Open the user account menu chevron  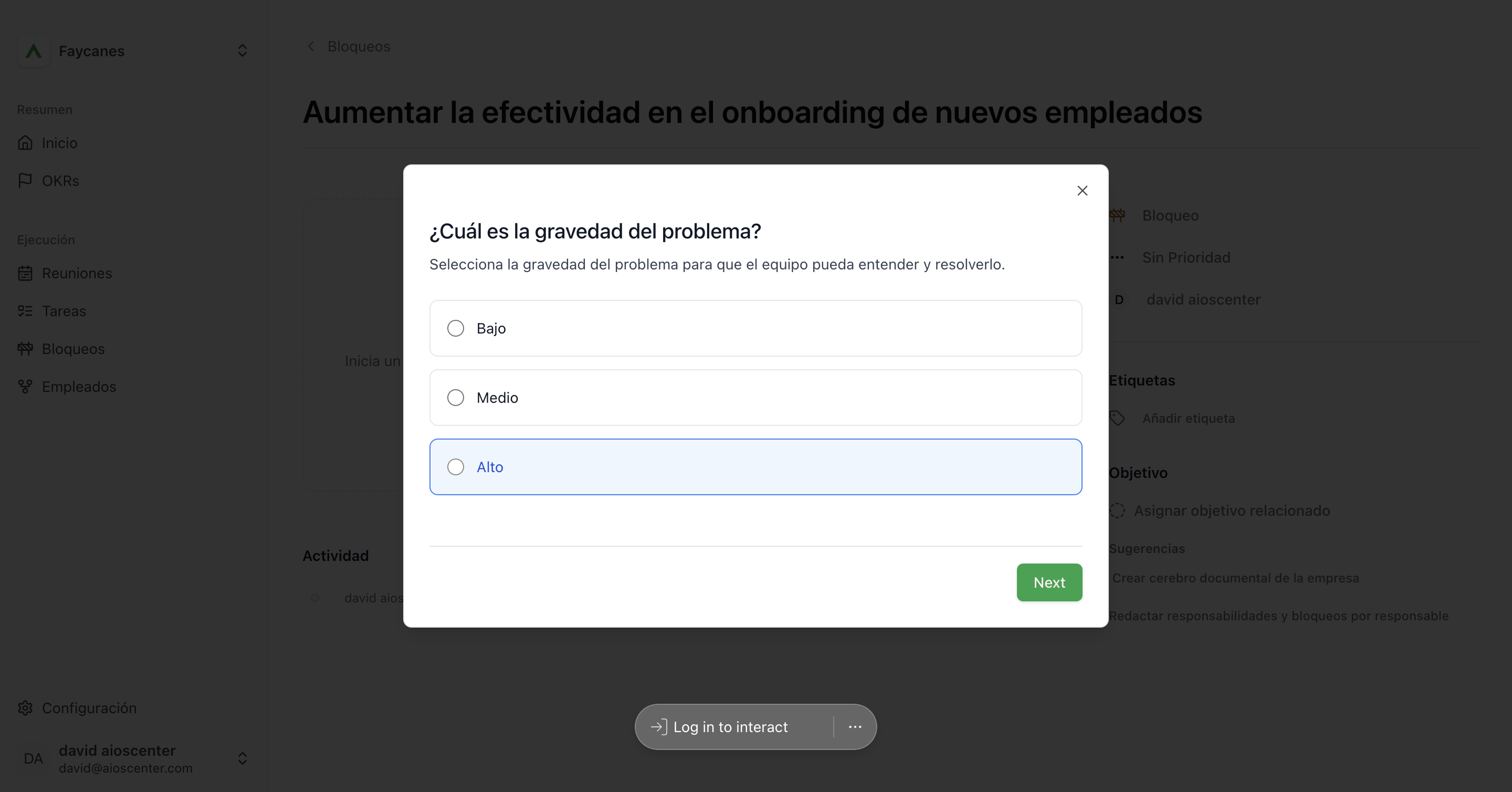[243, 758]
